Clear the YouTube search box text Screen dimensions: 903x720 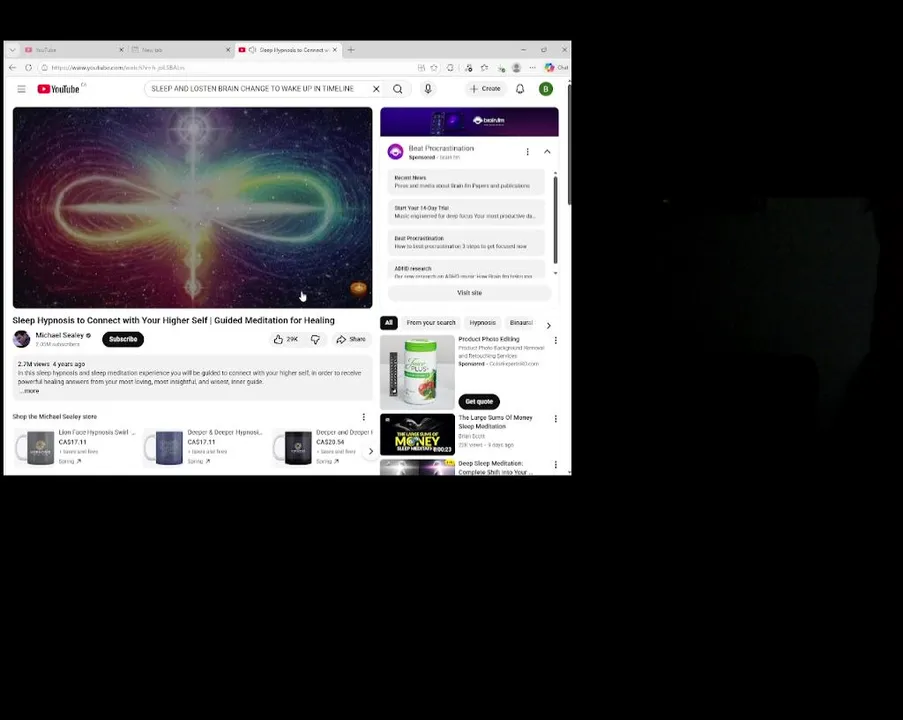tap(376, 89)
